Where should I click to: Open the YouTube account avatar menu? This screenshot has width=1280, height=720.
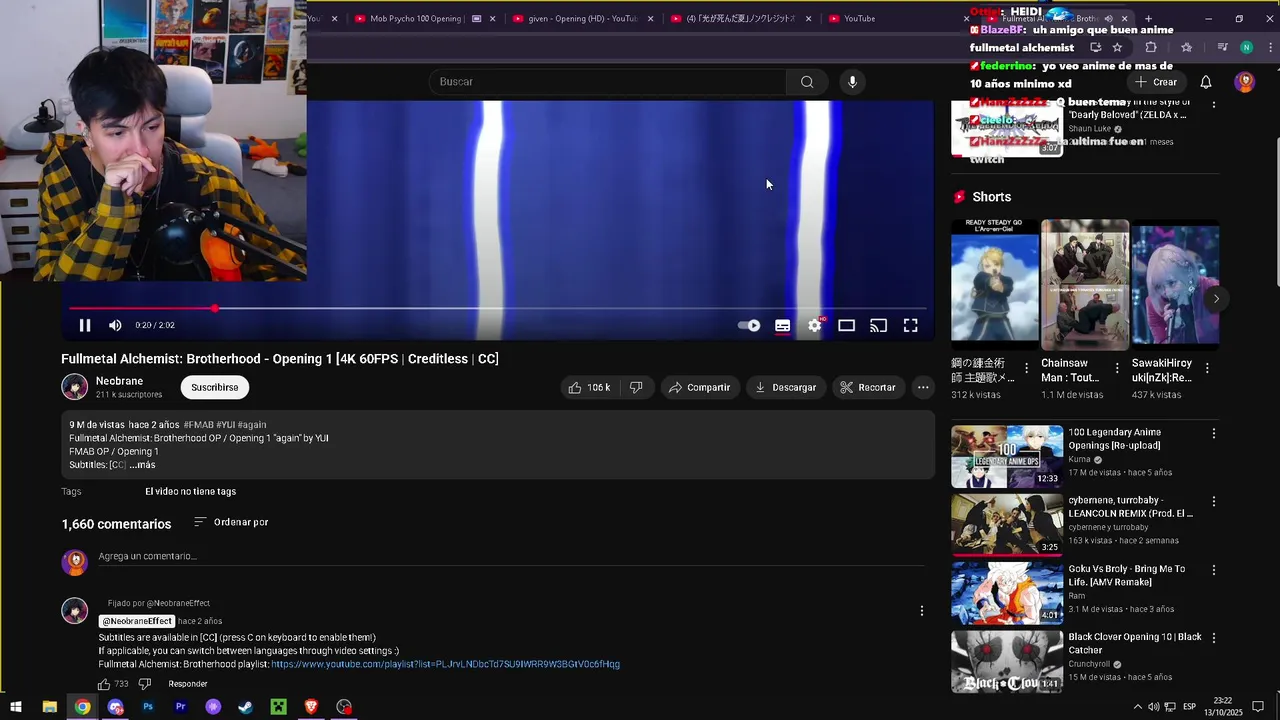[1244, 82]
